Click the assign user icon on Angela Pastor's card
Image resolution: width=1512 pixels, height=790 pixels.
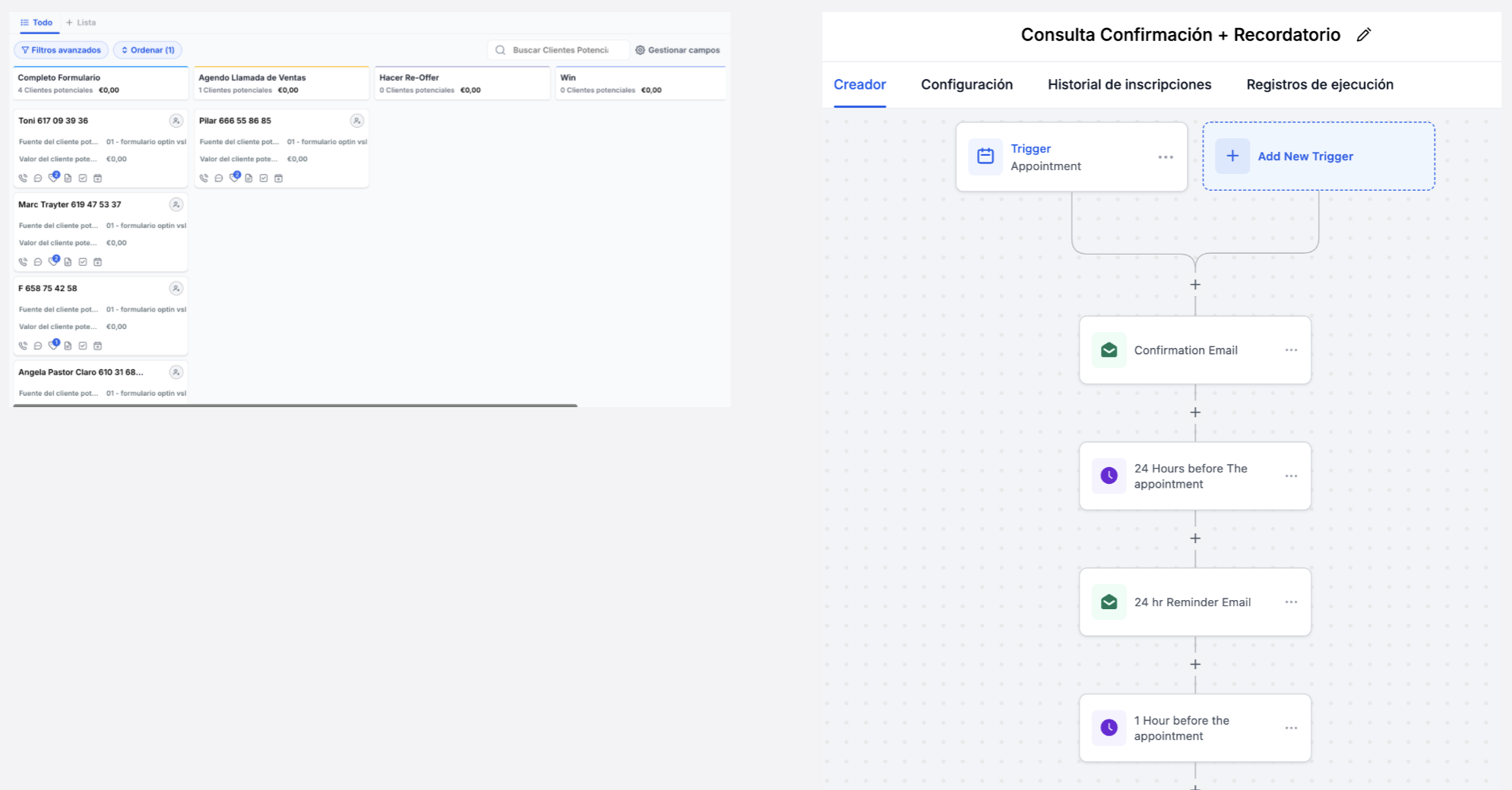(176, 372)
